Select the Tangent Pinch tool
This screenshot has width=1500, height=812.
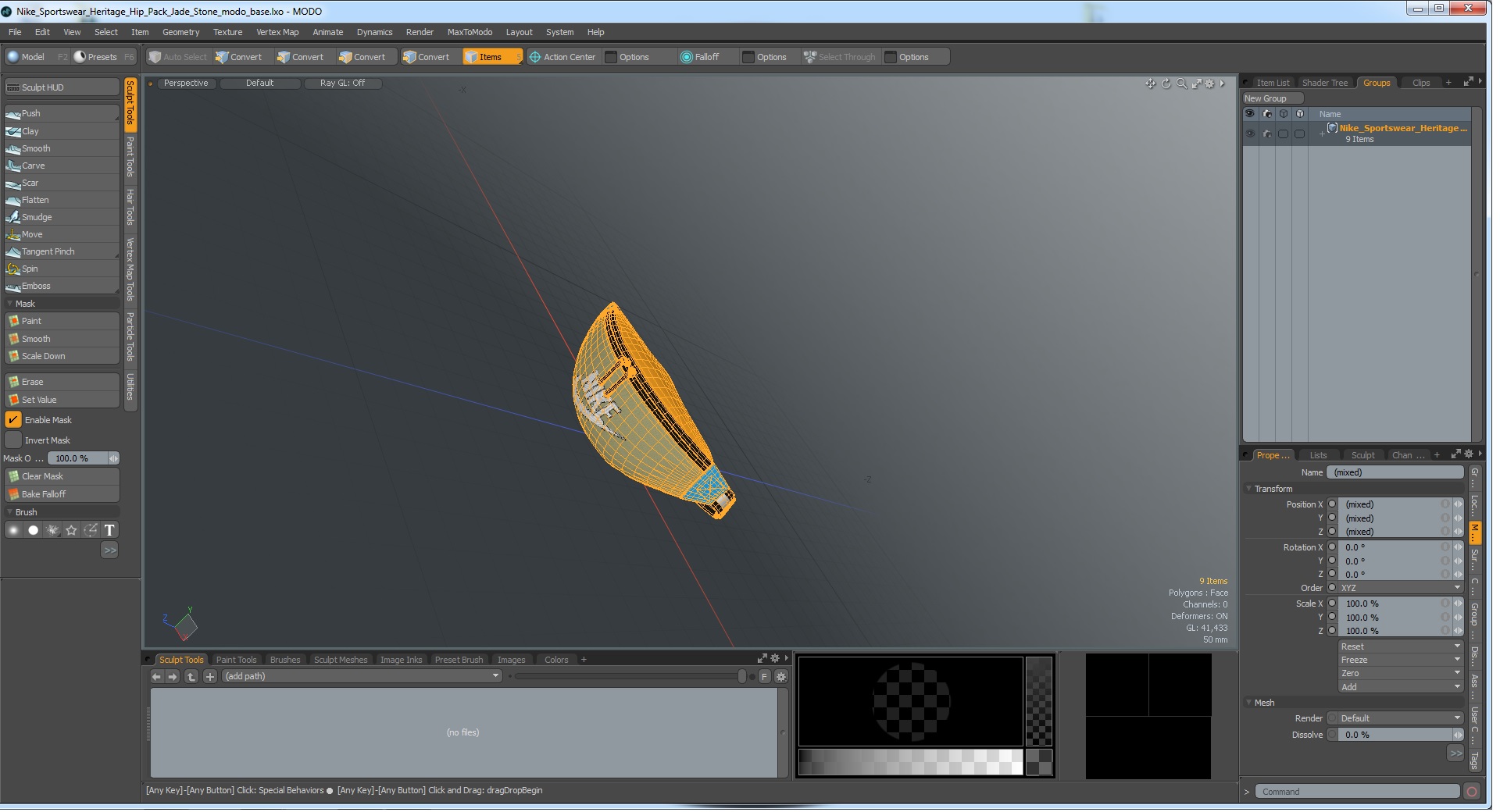(x=62, y=252)
